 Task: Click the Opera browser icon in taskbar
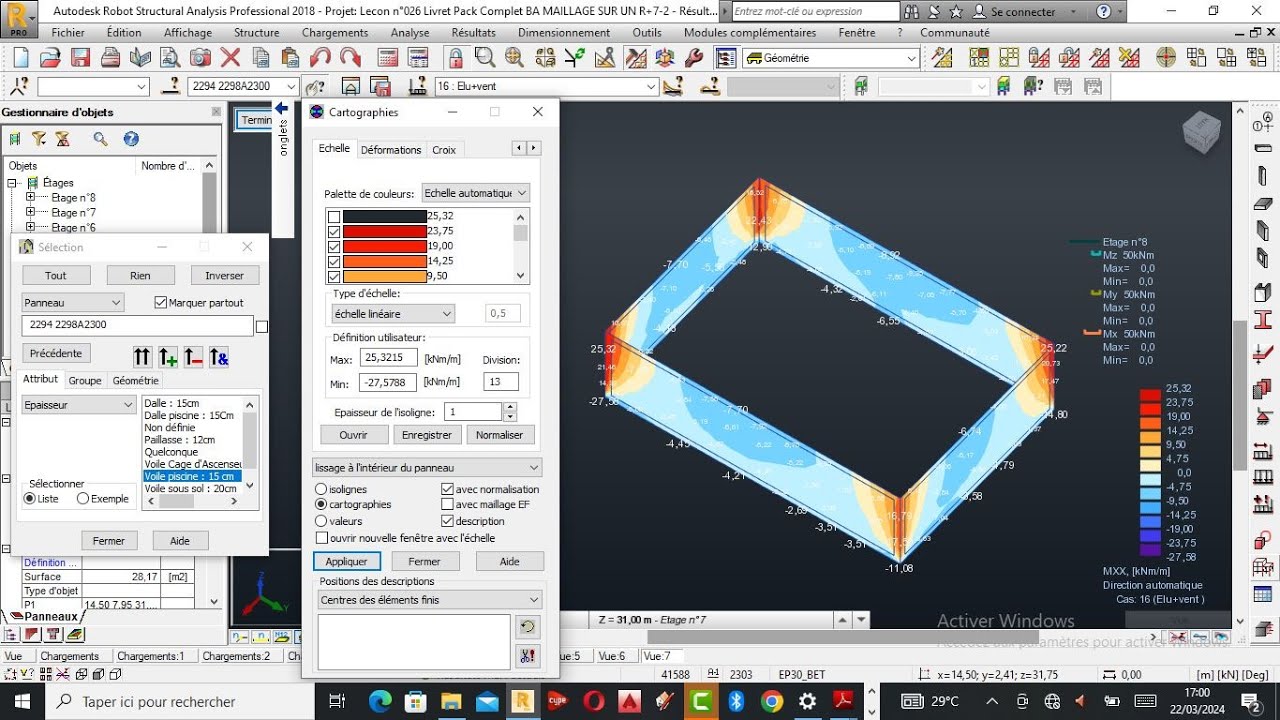coord(594,701)
